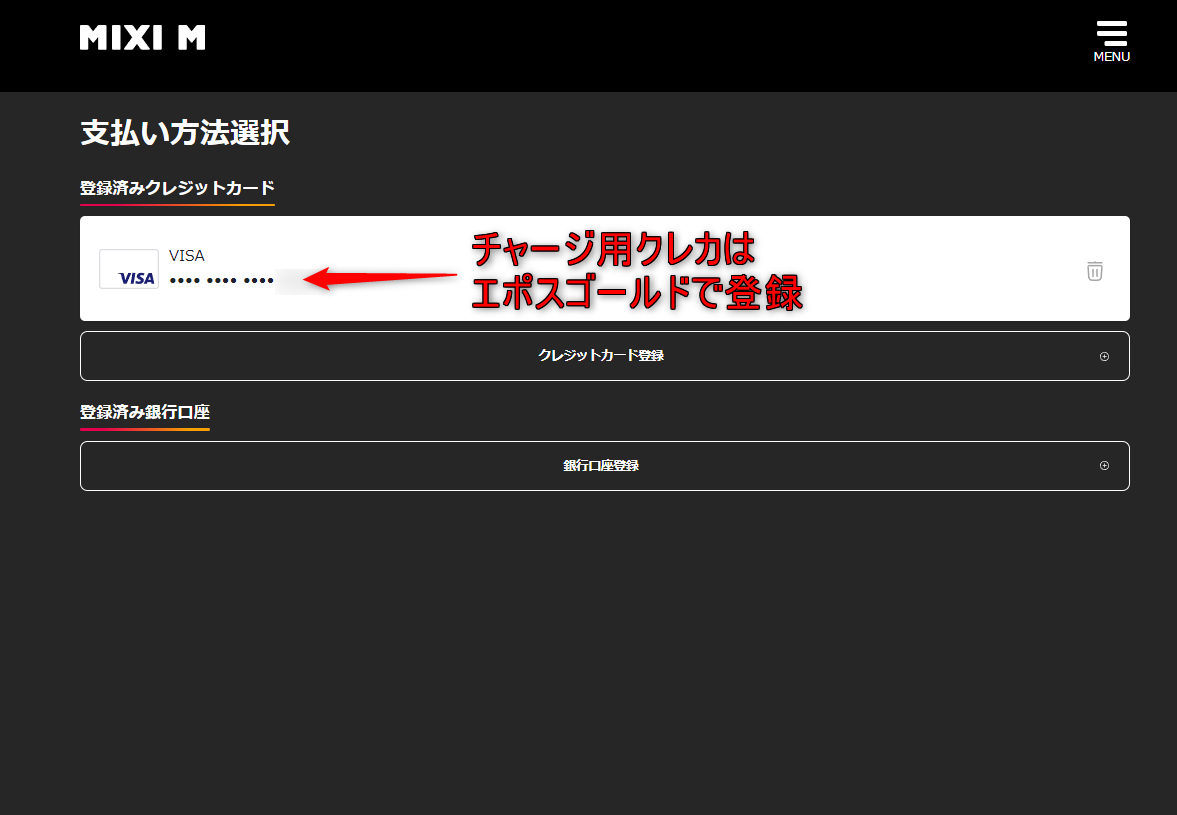This screenshot has width=1177, height=815.
Task: Expand the credit card registration row
Action: 599,356
